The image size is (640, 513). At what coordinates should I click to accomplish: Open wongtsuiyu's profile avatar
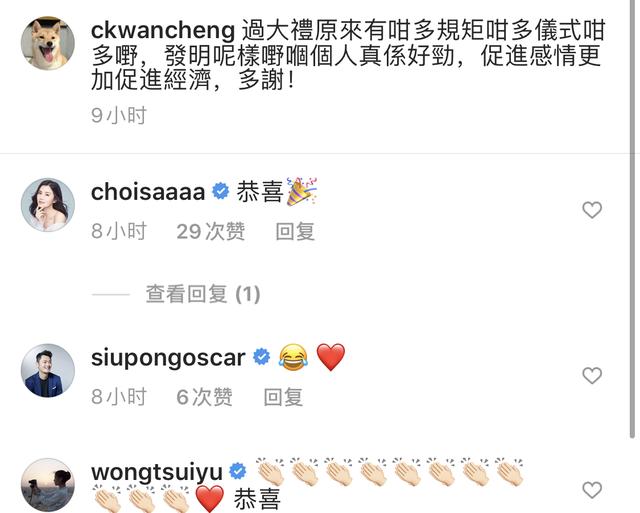[x=48, y=485]
